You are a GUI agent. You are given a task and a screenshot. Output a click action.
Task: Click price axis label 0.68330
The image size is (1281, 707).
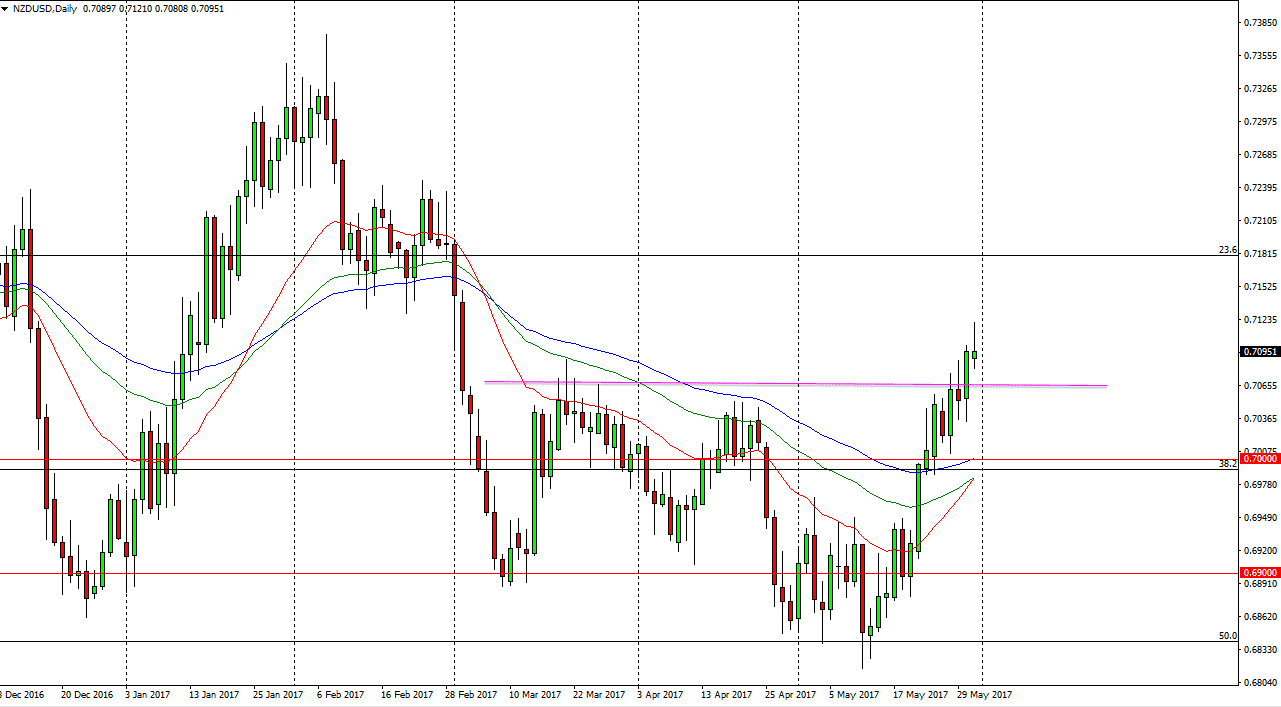click(x=1259, y=650)
